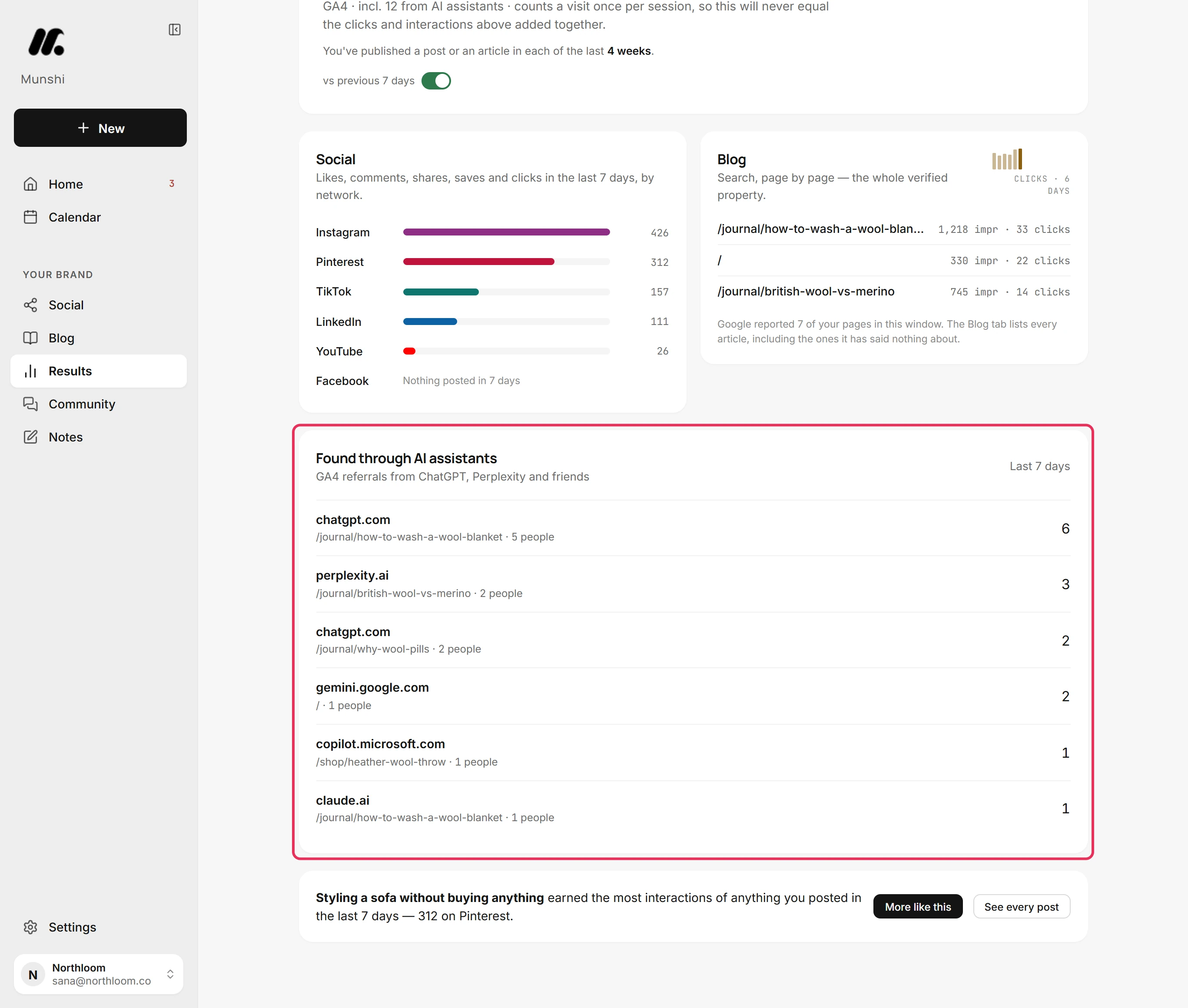Click the bold "4 weeks" text
The width and height of the screenshot is (1188, 1008).
pos(629,51)
